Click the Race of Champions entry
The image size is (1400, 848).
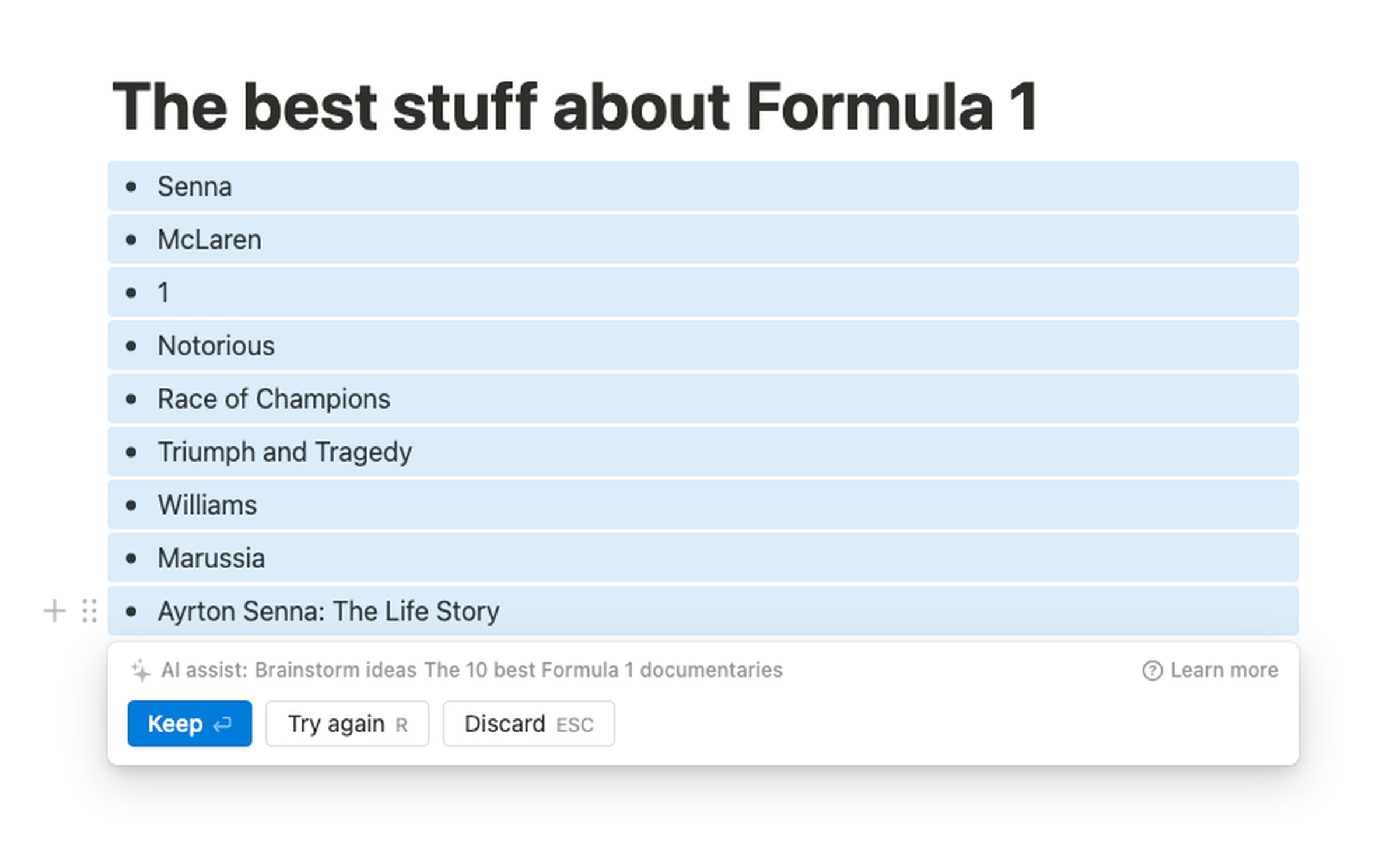coord(274,399)
